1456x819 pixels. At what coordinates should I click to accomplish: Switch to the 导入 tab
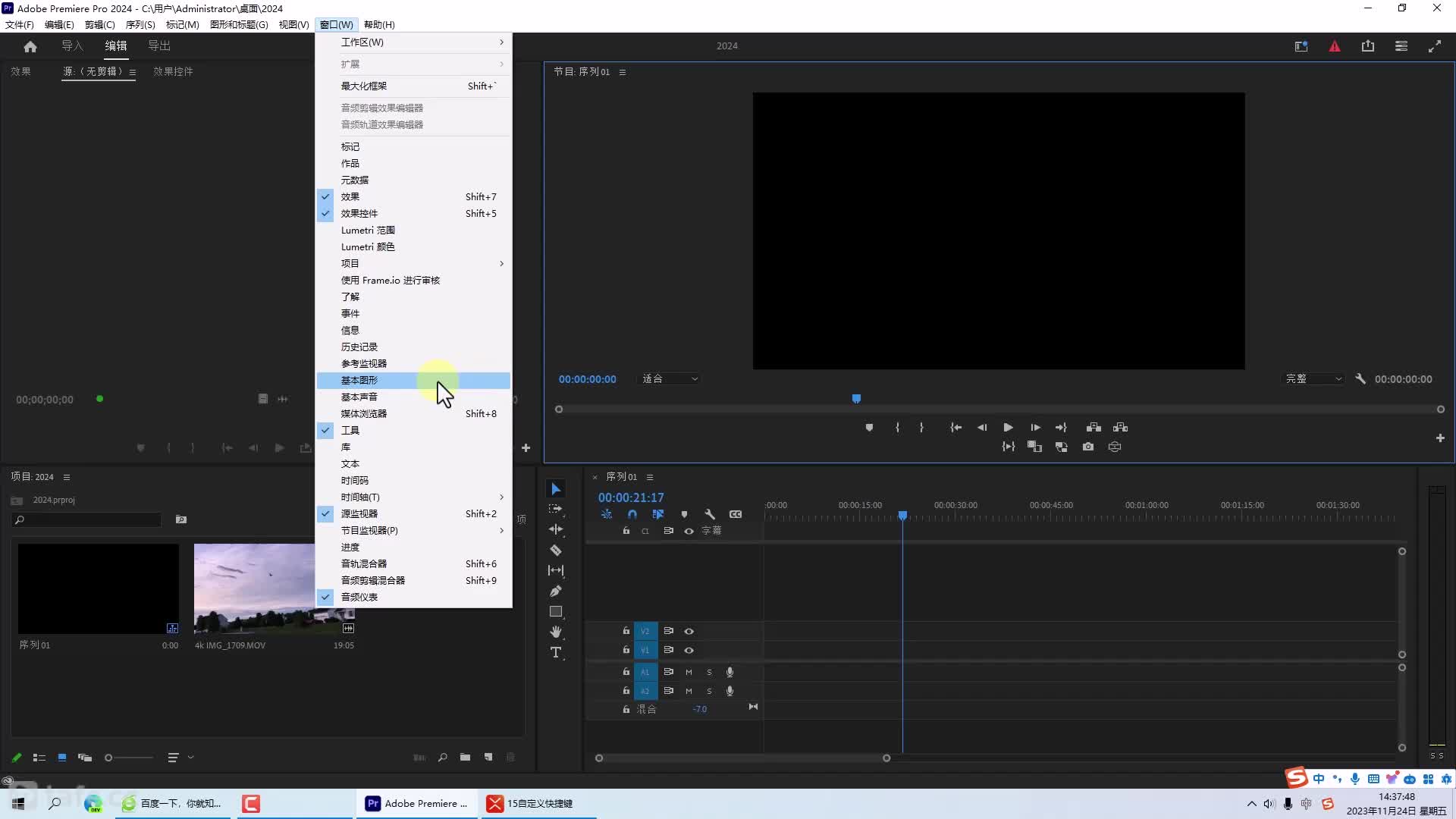point(73,46)
